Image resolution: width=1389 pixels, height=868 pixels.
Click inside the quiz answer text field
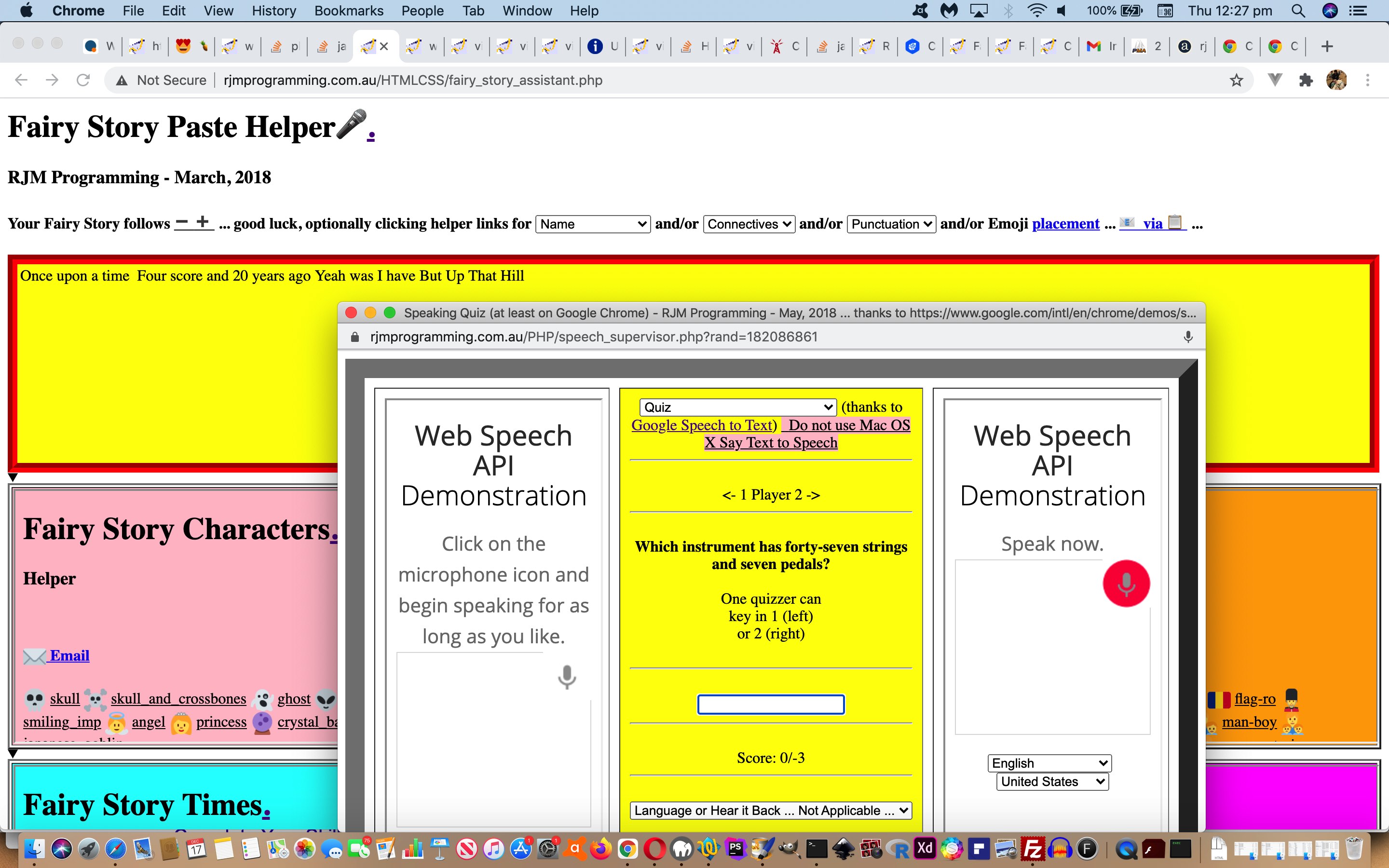pyautogui.click(x=770, y=705)
